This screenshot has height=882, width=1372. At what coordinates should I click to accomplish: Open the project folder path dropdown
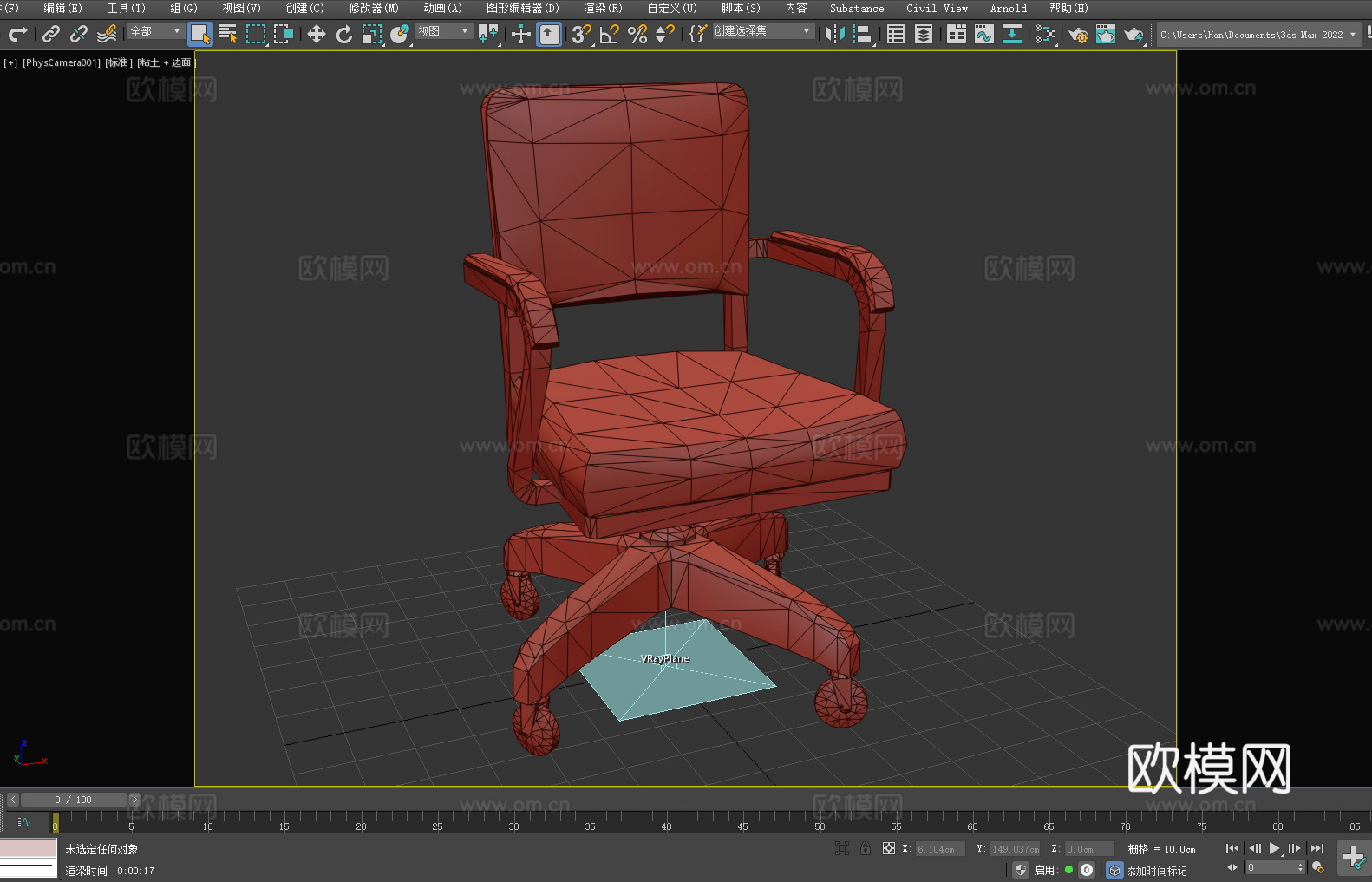[1258, 35]
